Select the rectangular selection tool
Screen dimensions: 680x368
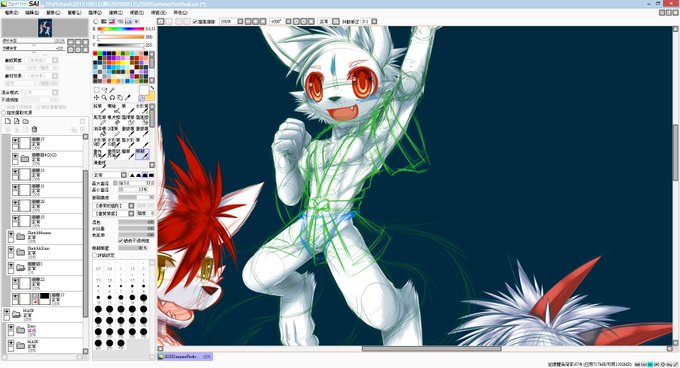(x=96, y=90)
